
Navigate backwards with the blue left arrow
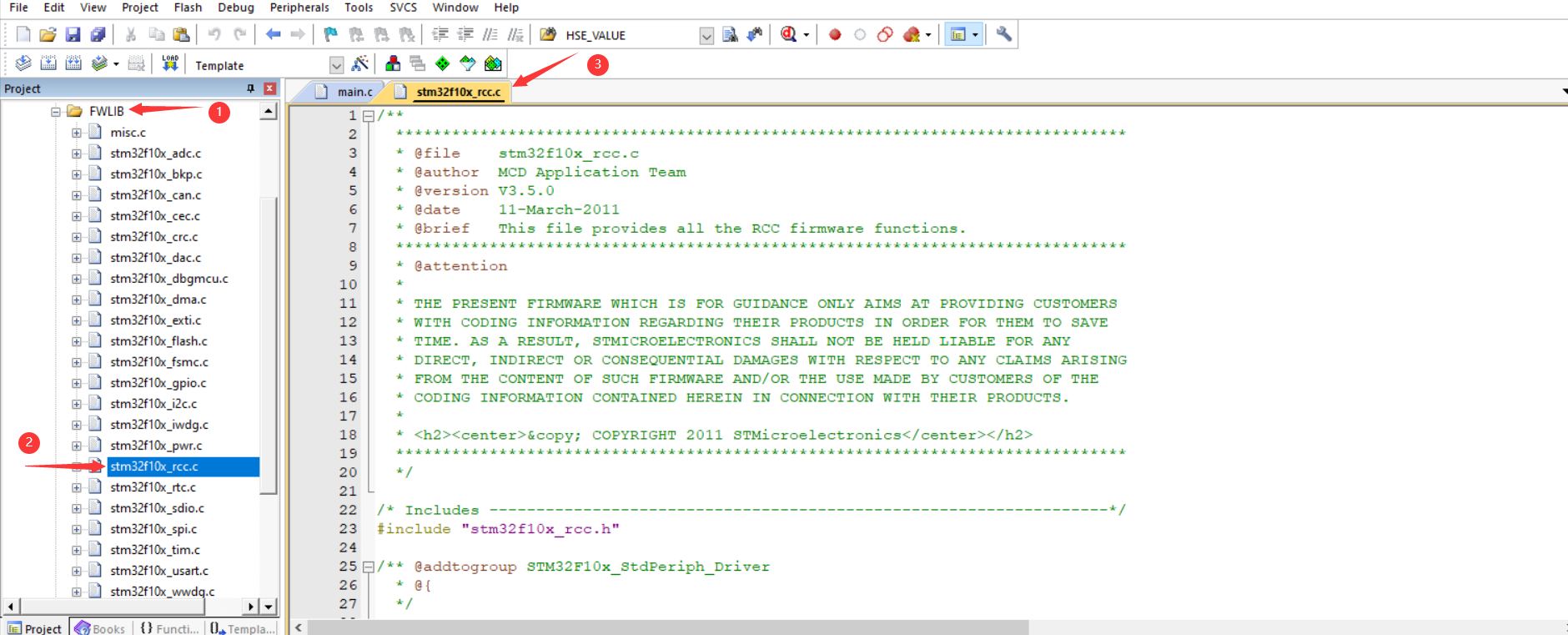(273, 34)
